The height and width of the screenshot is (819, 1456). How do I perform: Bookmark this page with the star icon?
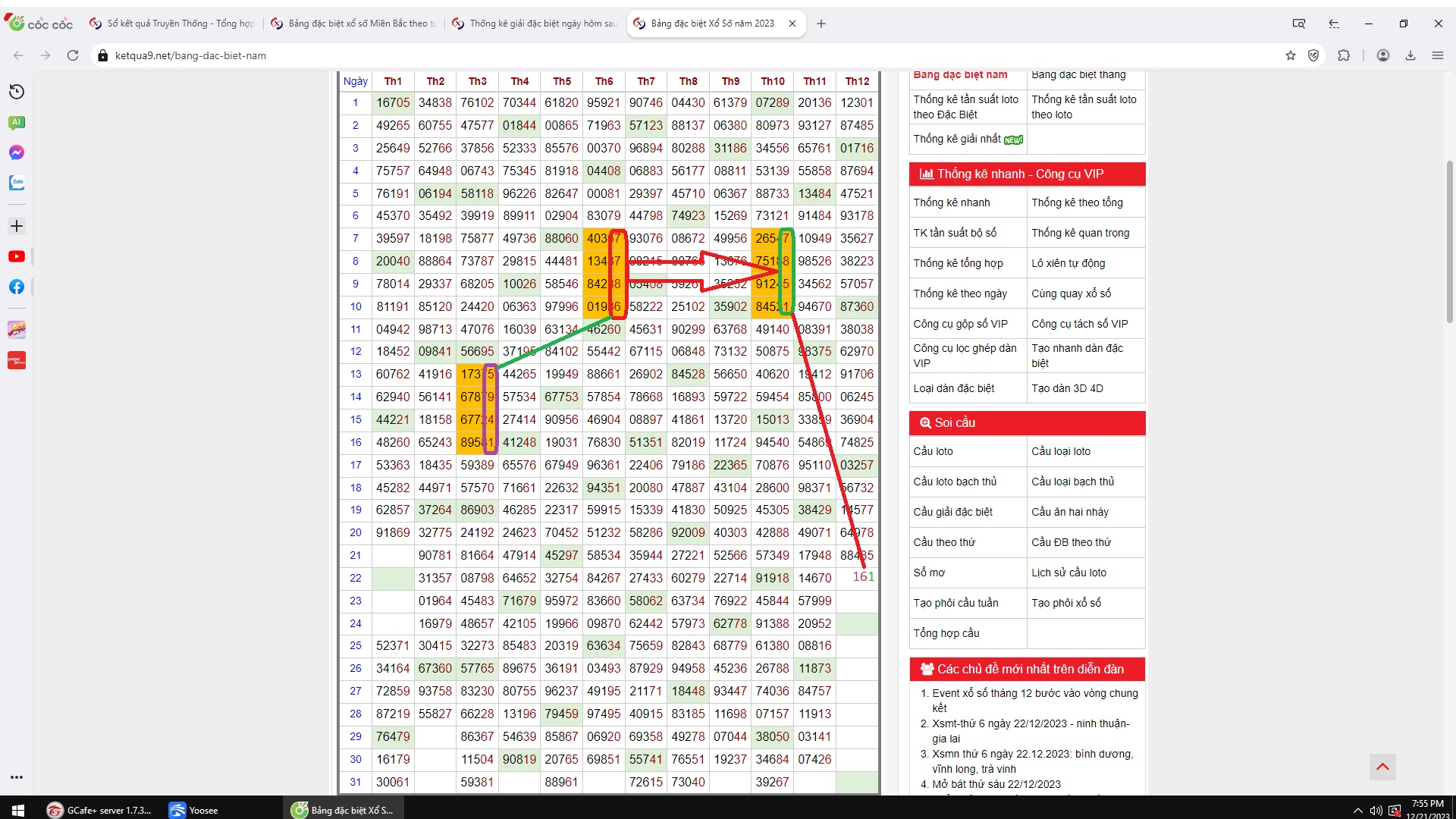coord(1290,55)
